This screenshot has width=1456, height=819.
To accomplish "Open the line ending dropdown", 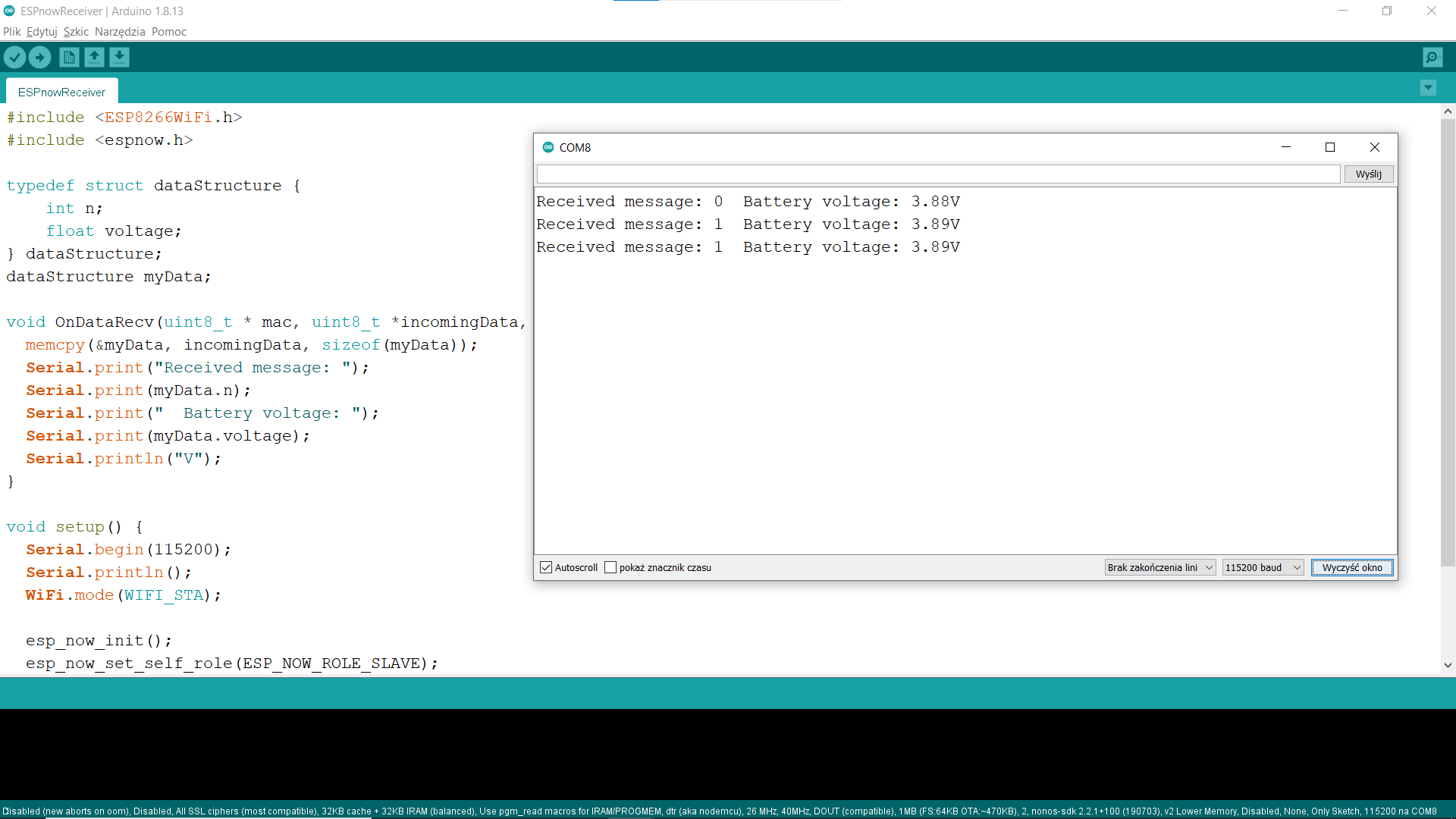I will (1159, 567).
